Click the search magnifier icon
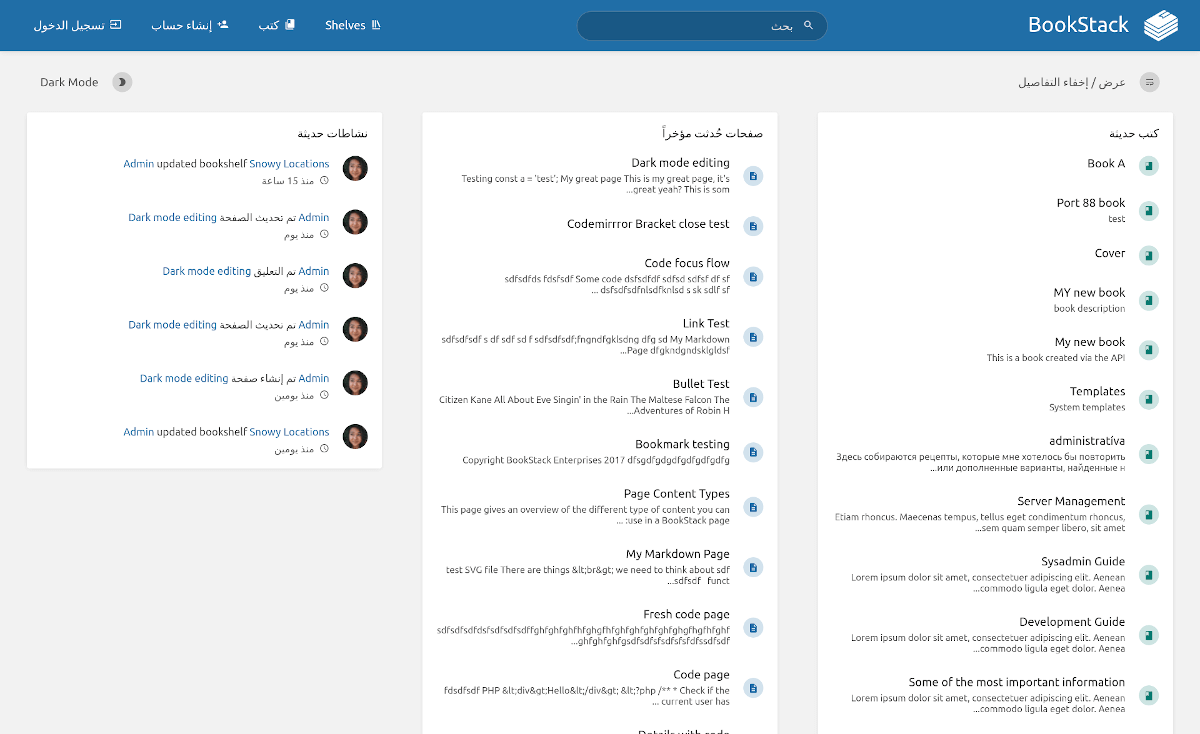Viewport: 1200px width, 734px height. pos(808,25)
